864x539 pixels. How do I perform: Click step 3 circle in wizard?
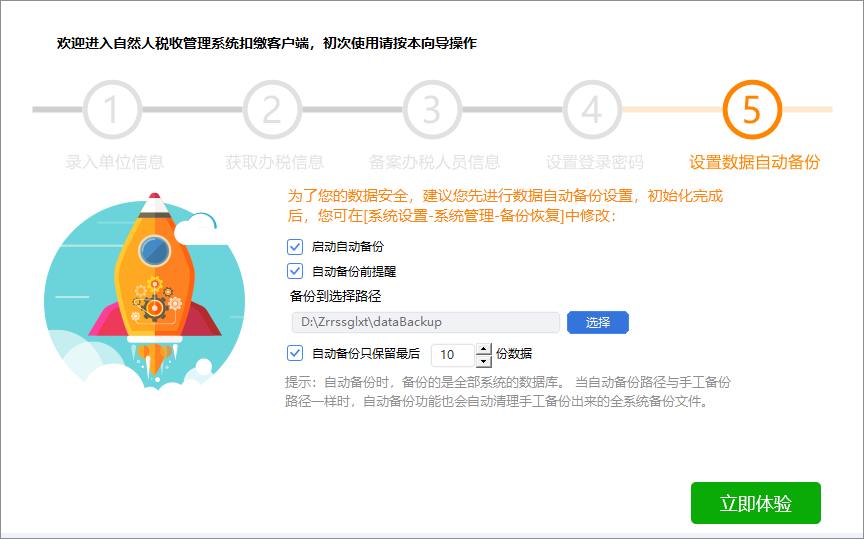coord(432,109)
